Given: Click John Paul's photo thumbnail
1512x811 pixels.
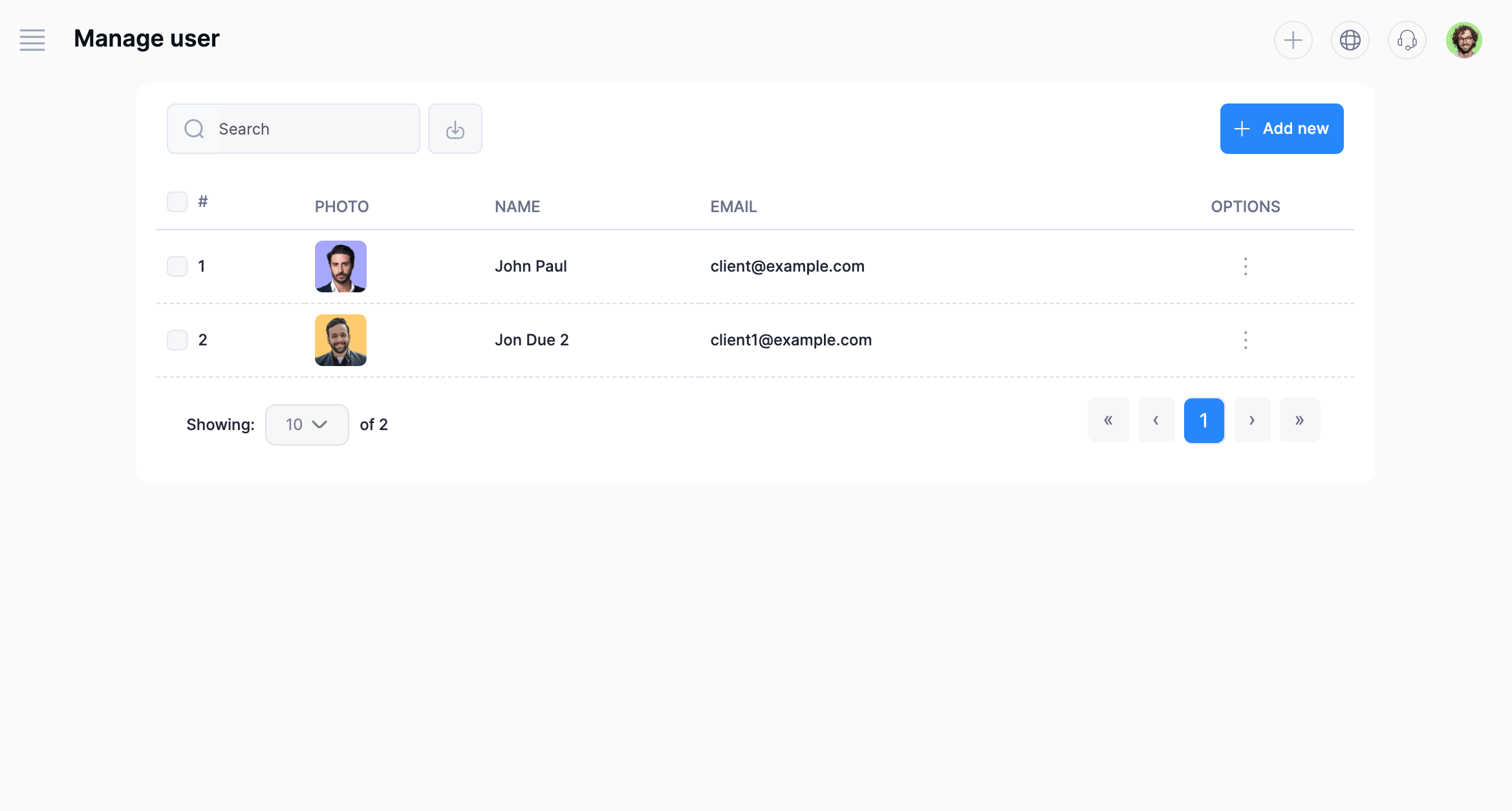Looking at the screenshot, I should pos(340,266).
